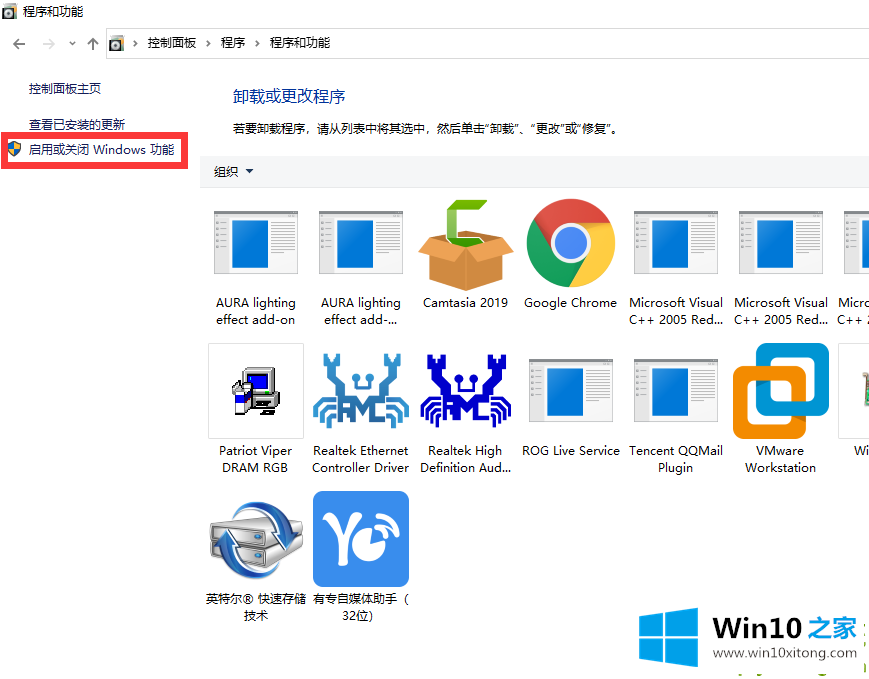
Task: Select the truncated AURA lighting effect add-... icon
Action: click(361, 242)
